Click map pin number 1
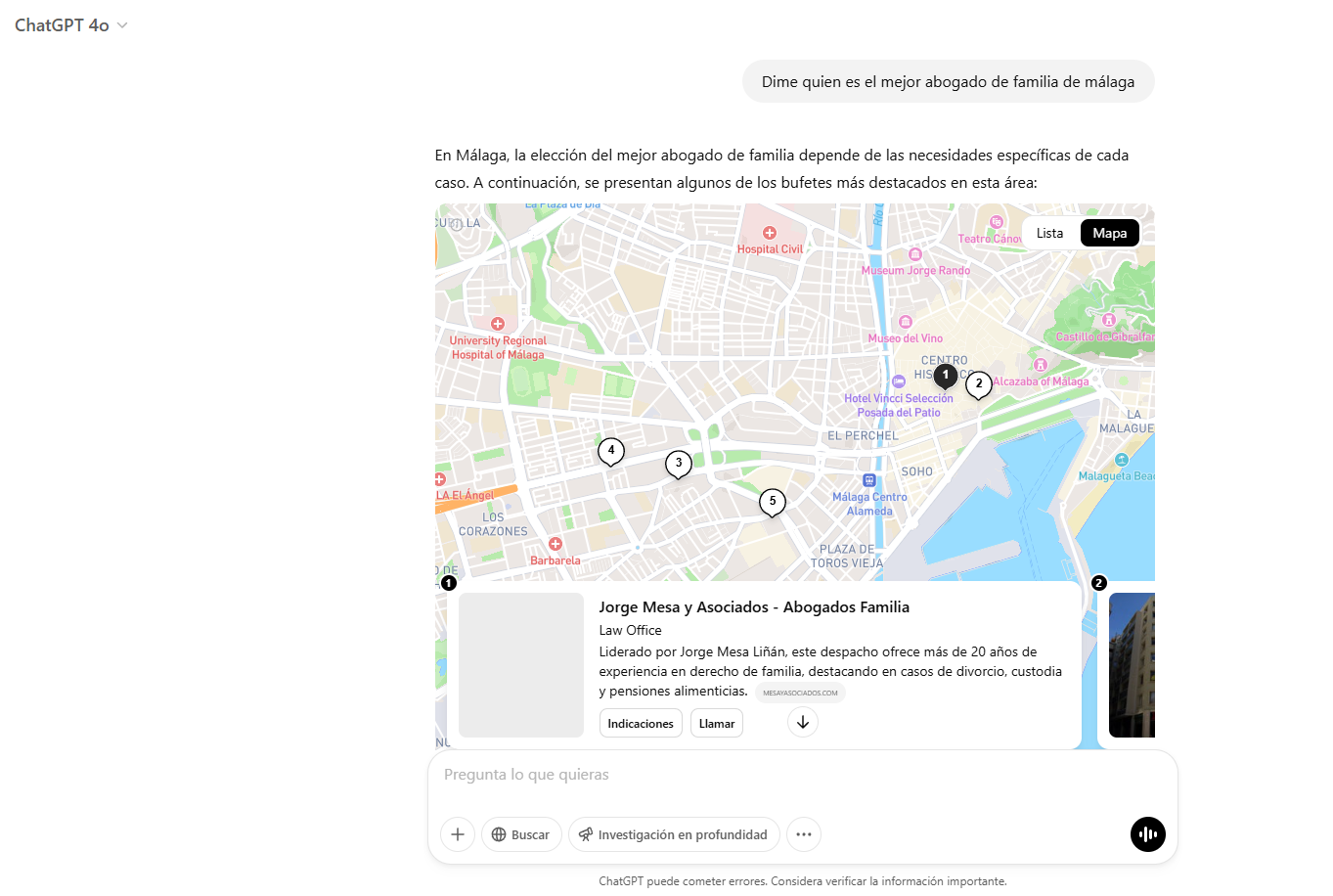The width and height of the screenshot is (1333, 896). coord(945,376)
